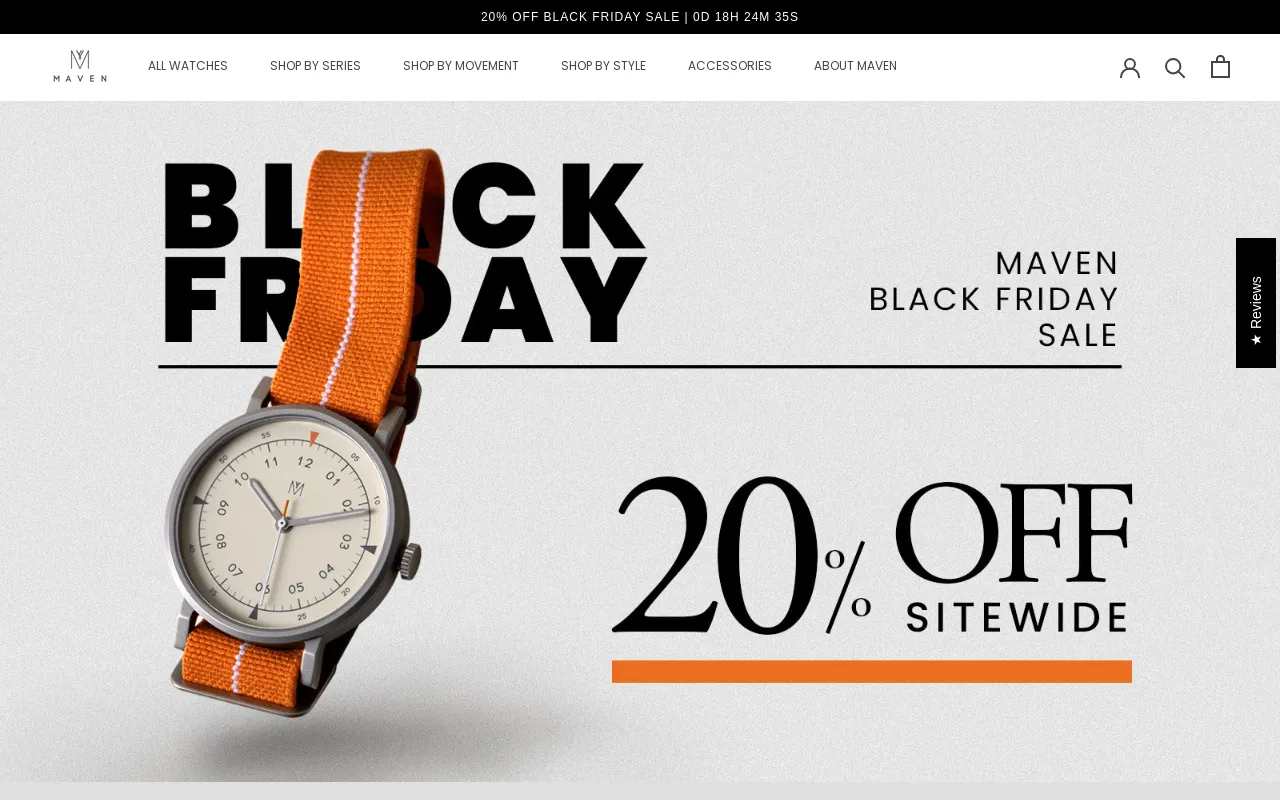The height and width of the screenshot is (800, 1280).
Task: Click the Sitewide banner label
Action: (x=1017, y=617)
